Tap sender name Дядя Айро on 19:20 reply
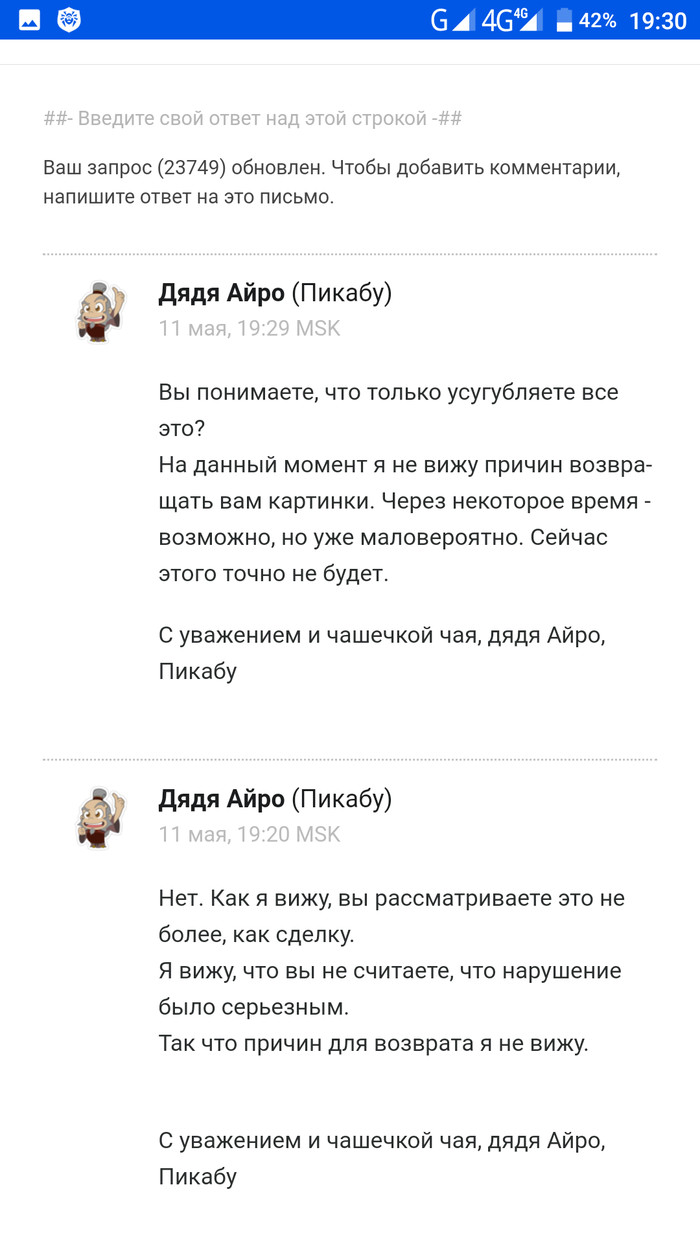Image resolution: width=700 pixels, height=1244 pixels. coord(221,799)
